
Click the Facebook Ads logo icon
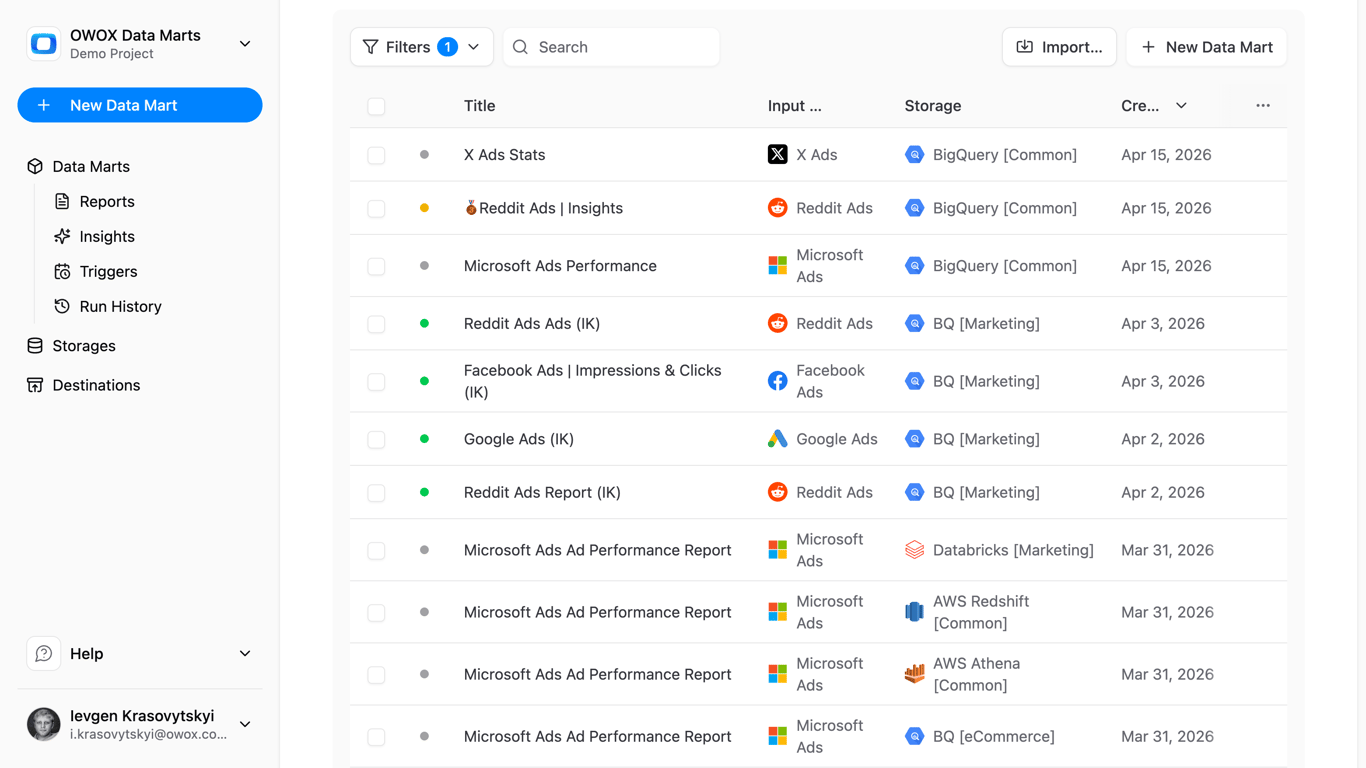point(777,381)
